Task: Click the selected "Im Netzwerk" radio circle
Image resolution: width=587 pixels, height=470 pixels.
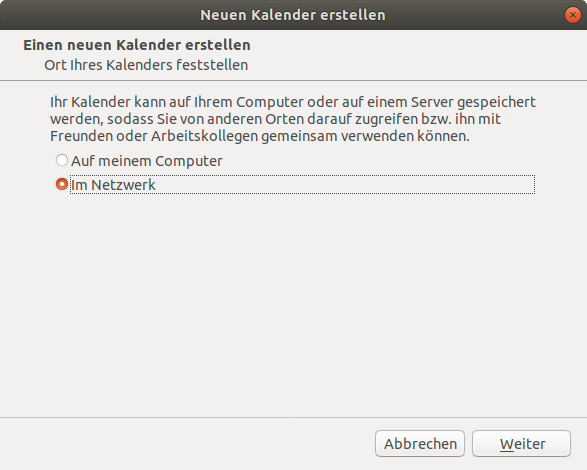Action: click(62, 184)
